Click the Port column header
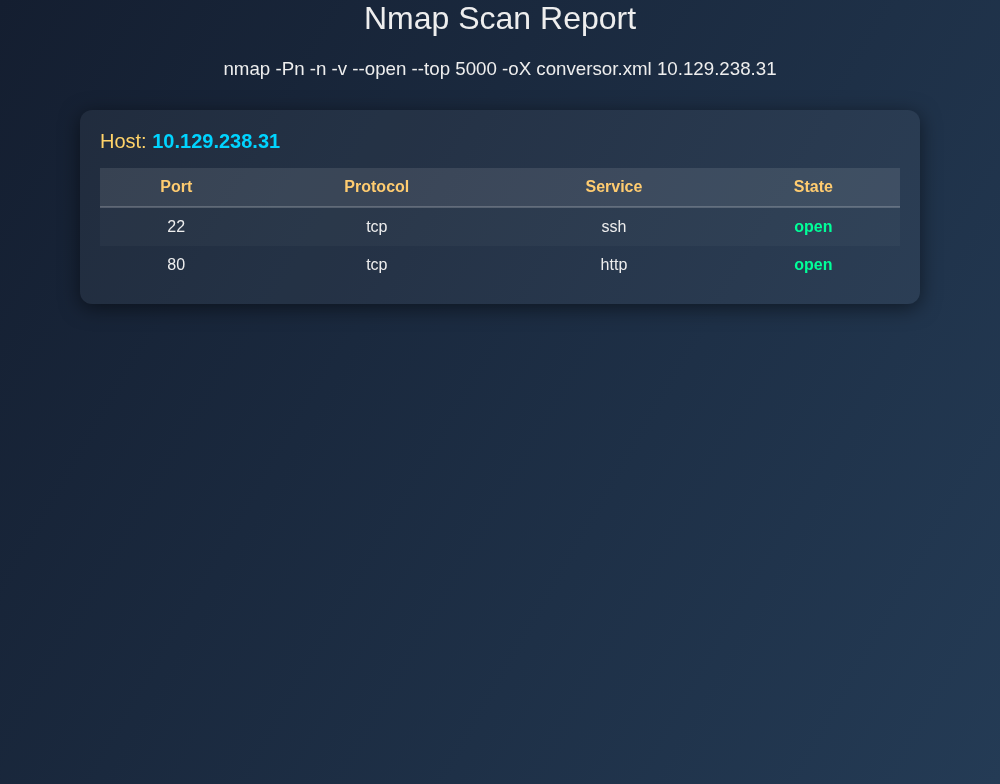Viewport: 1000px width, 784px height. [176, 187]
